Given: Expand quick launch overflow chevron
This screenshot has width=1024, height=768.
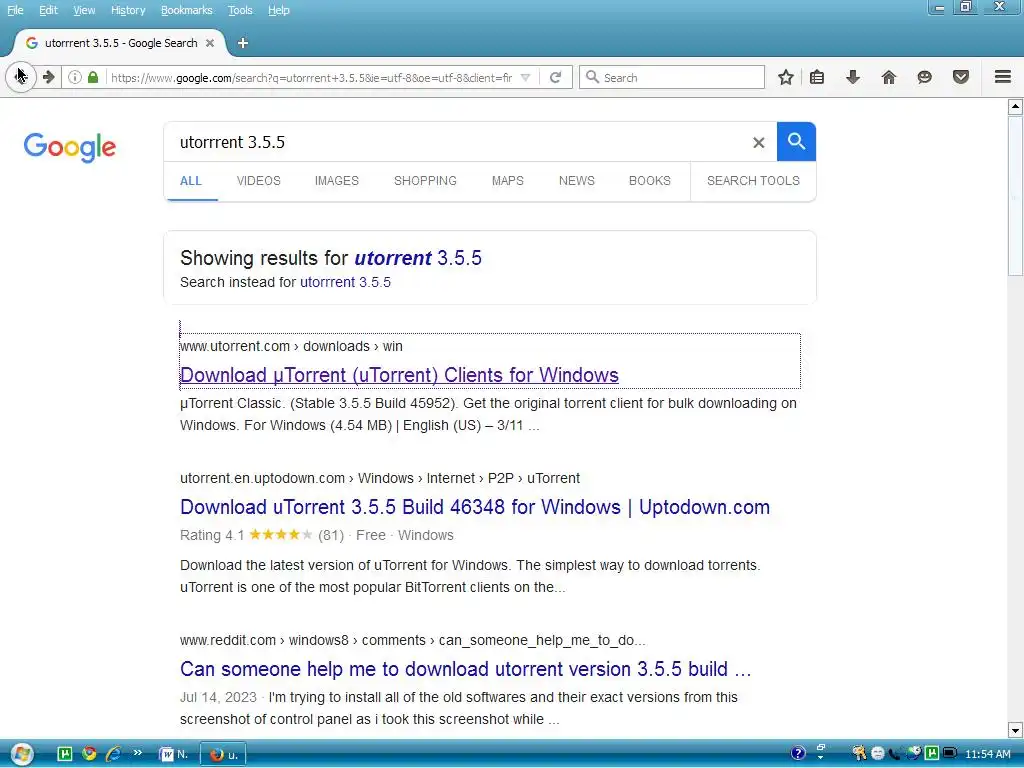Looking at the screenshot, I should pos(137,752).
